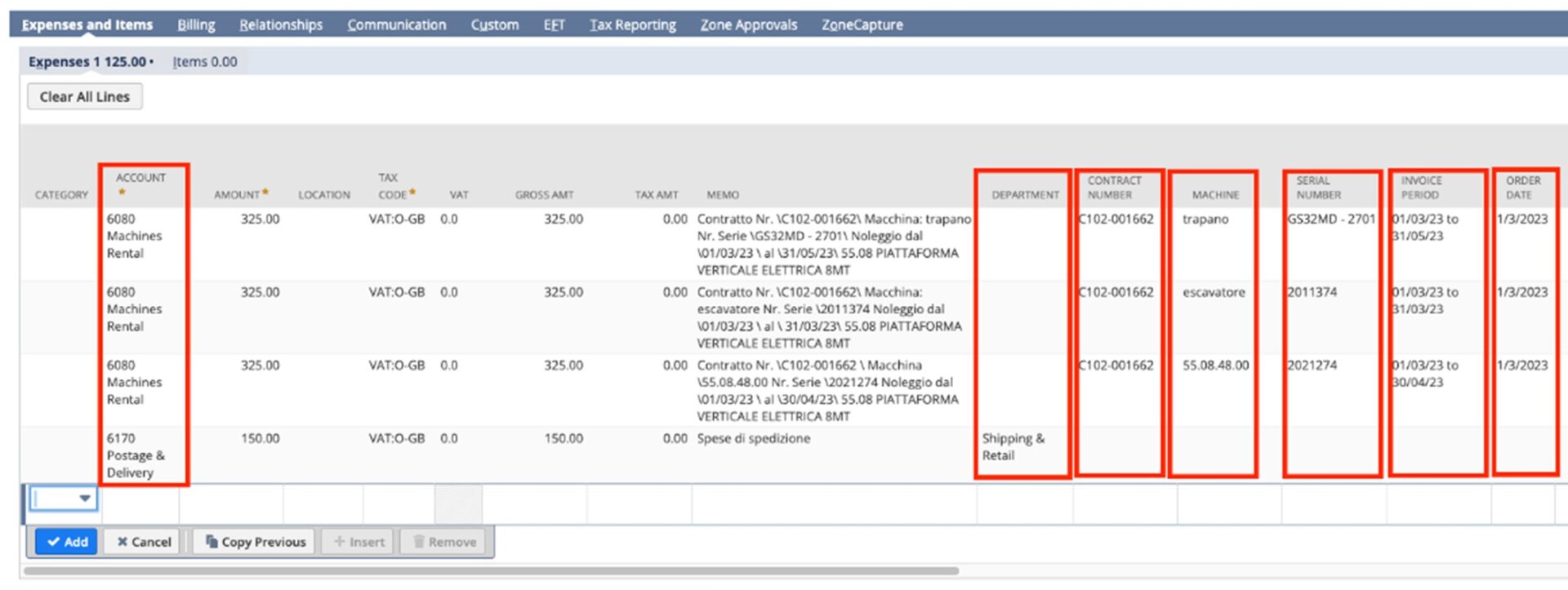This screenshot has width=1568, height=590.
Task: Select the 6170 Postage & Delivery account cell
Action: click(136, 455)
